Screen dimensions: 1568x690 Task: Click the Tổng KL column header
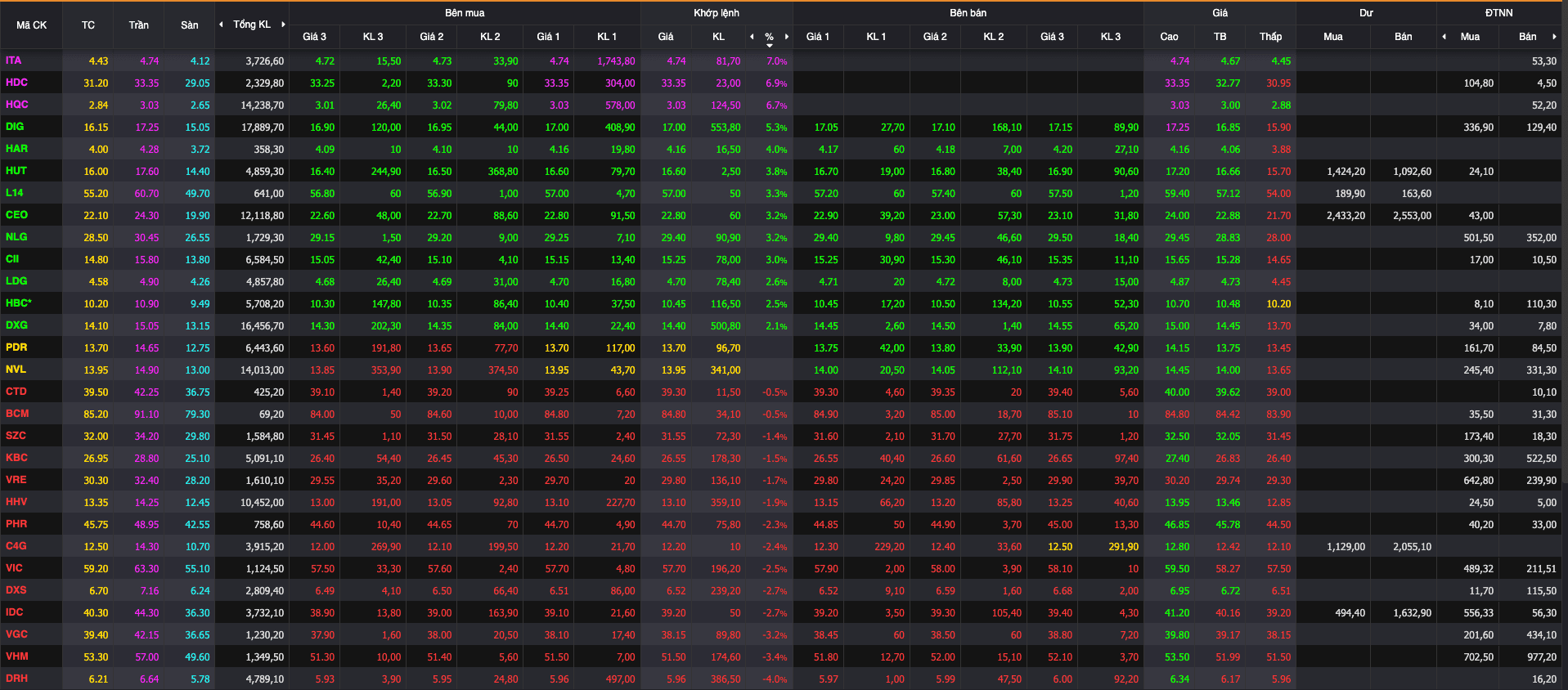(252, 25)
